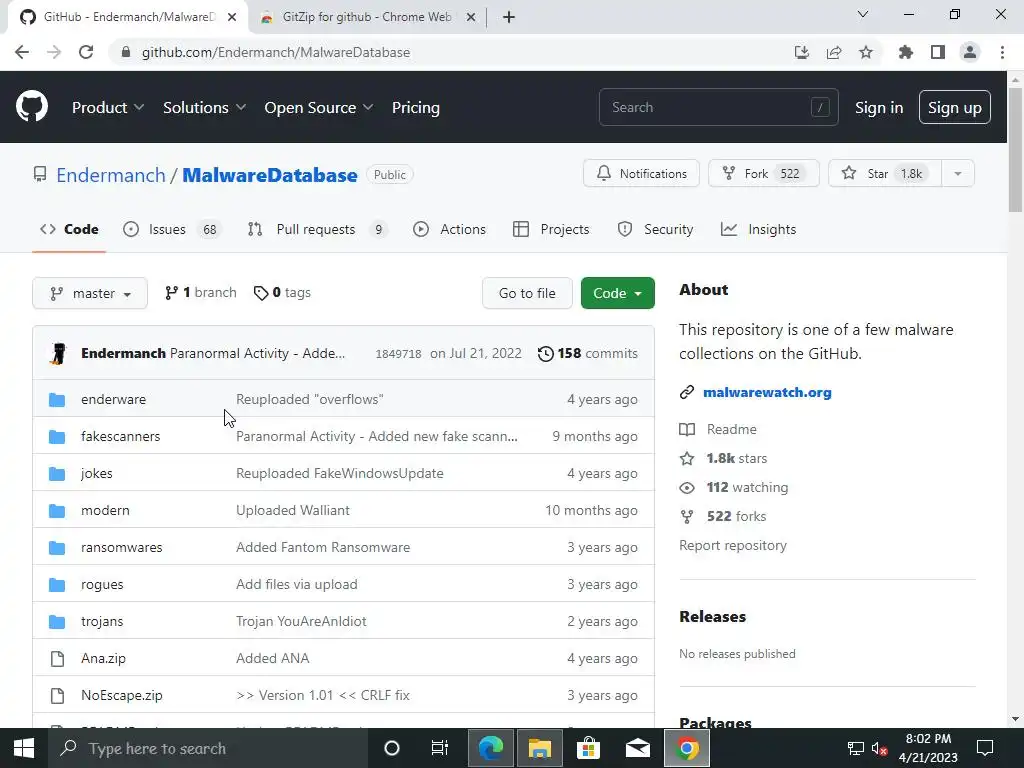Open the Extensions puzzle icon

[x=905, y=52]
